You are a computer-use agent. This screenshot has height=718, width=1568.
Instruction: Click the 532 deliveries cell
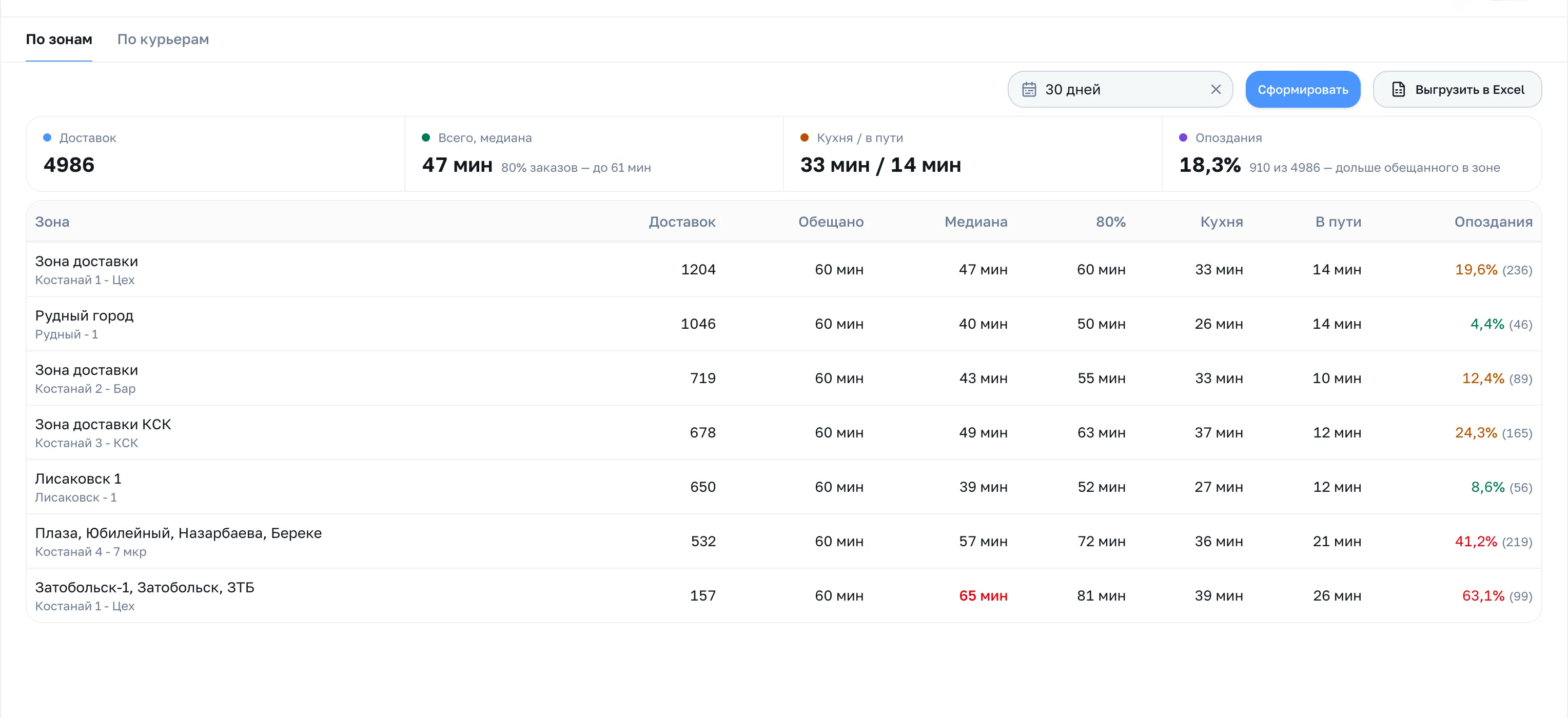click(x=703, y=542)
